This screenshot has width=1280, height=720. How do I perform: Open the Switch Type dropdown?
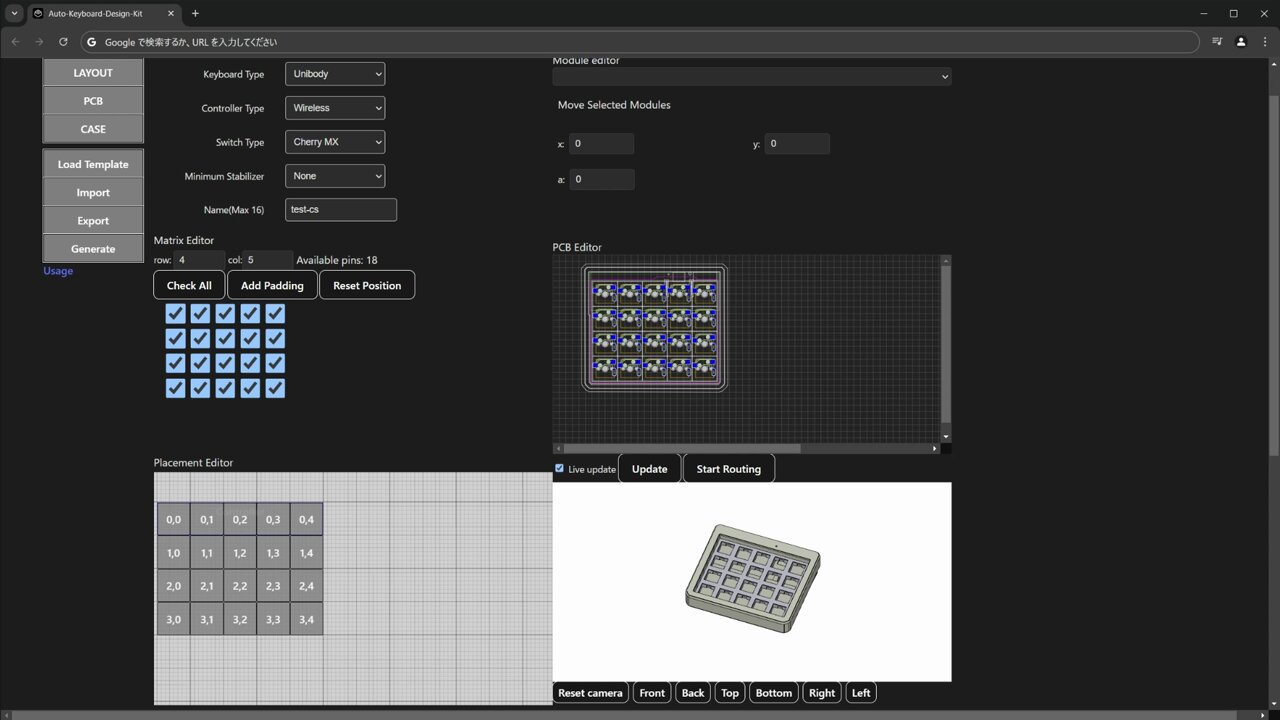tap(335, 142)
